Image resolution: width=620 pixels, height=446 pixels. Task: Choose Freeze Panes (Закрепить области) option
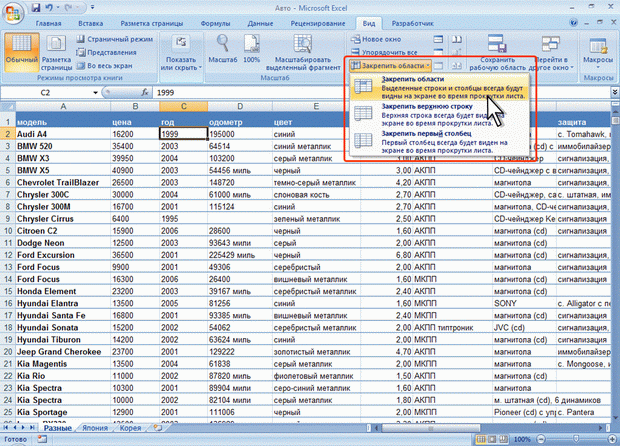tap(440, 87)
